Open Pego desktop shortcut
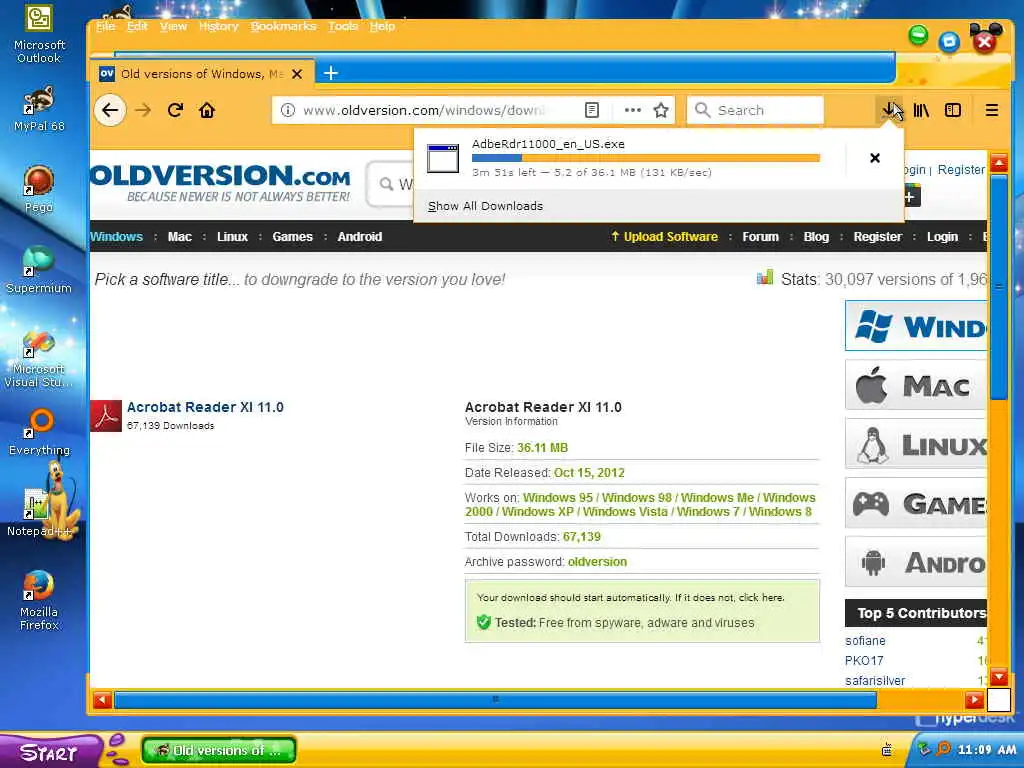Screen dimensions: 1024x768 click(39, 189)
